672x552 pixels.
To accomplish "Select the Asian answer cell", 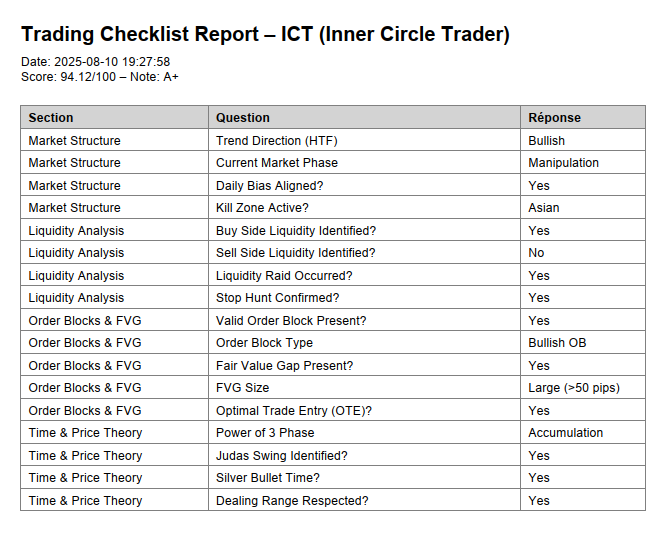I will pos(544,208).
